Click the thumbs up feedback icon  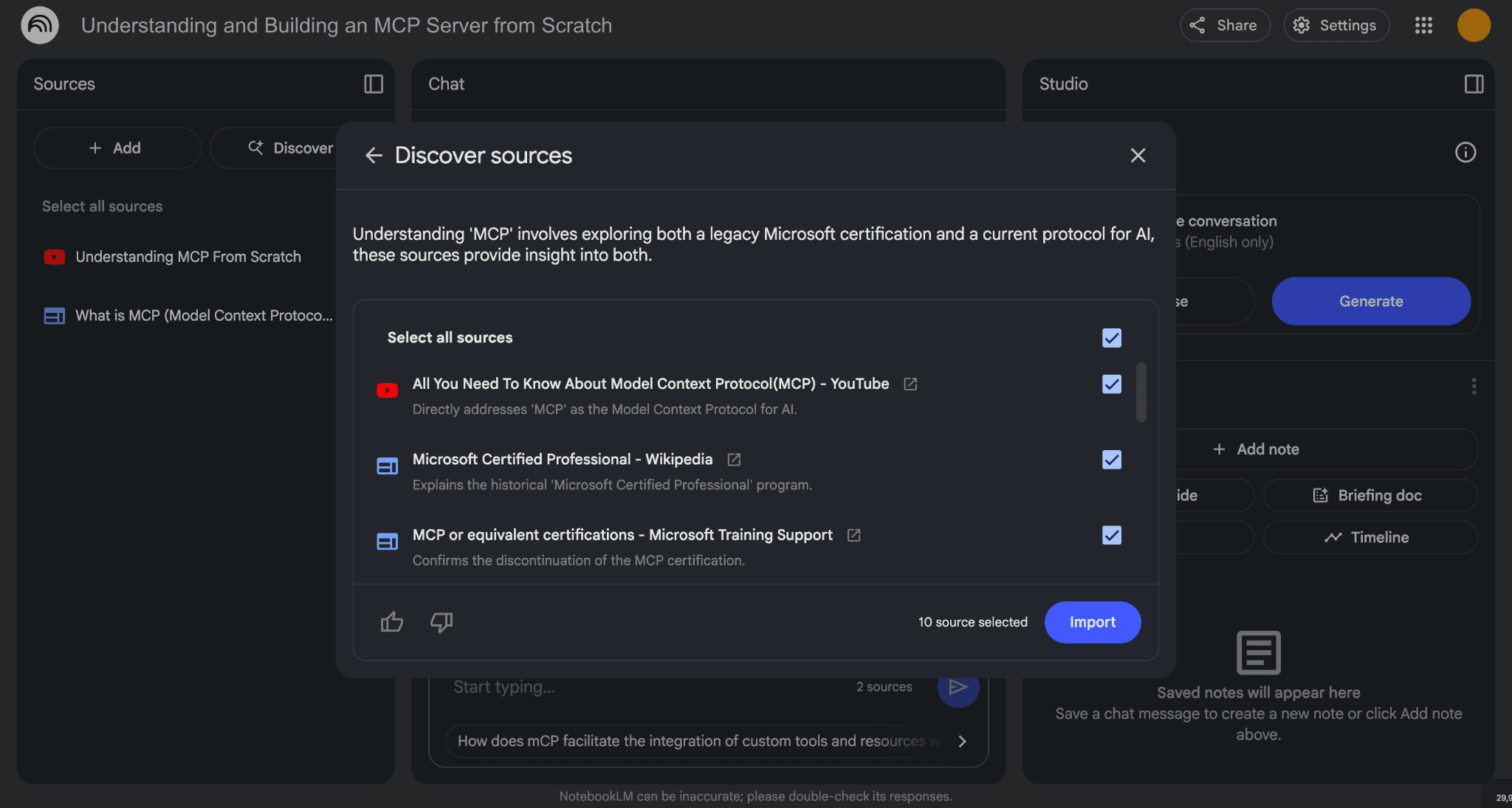391,622
